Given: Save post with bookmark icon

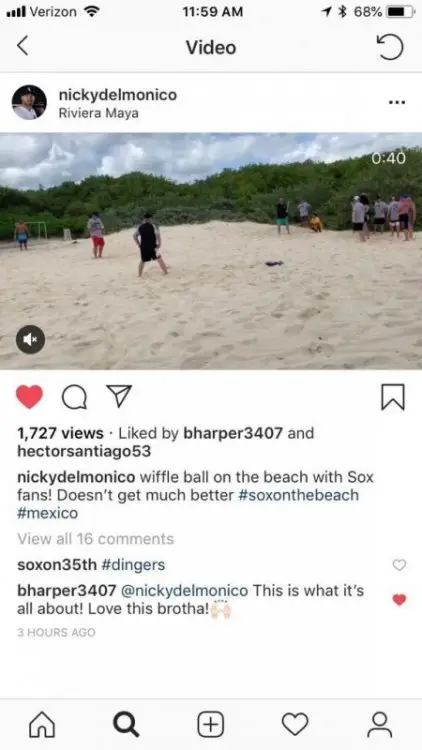Looking at the screenshot, I should click(393, 397).
